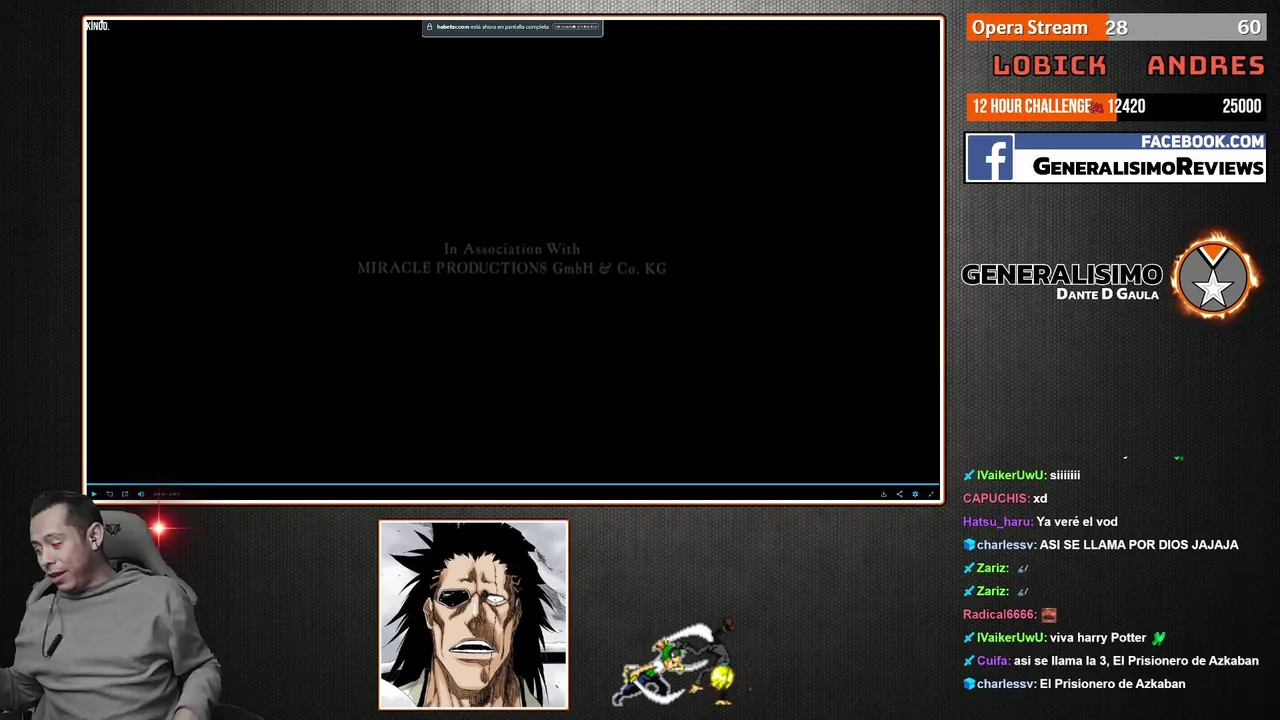Click the exit full screen notification button
Viewport: 1280px width, 720px height.
click(575, 27)
